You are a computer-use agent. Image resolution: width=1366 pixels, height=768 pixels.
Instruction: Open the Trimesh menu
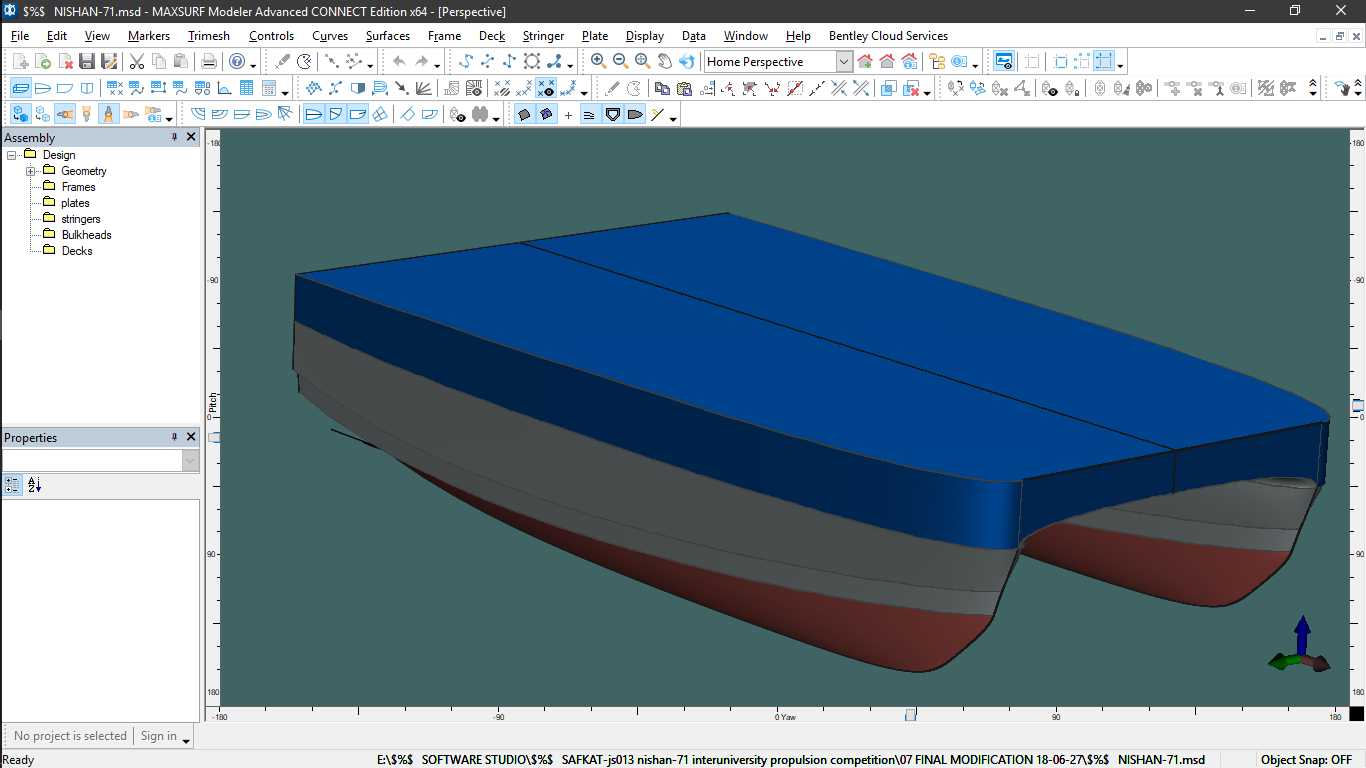209,36
